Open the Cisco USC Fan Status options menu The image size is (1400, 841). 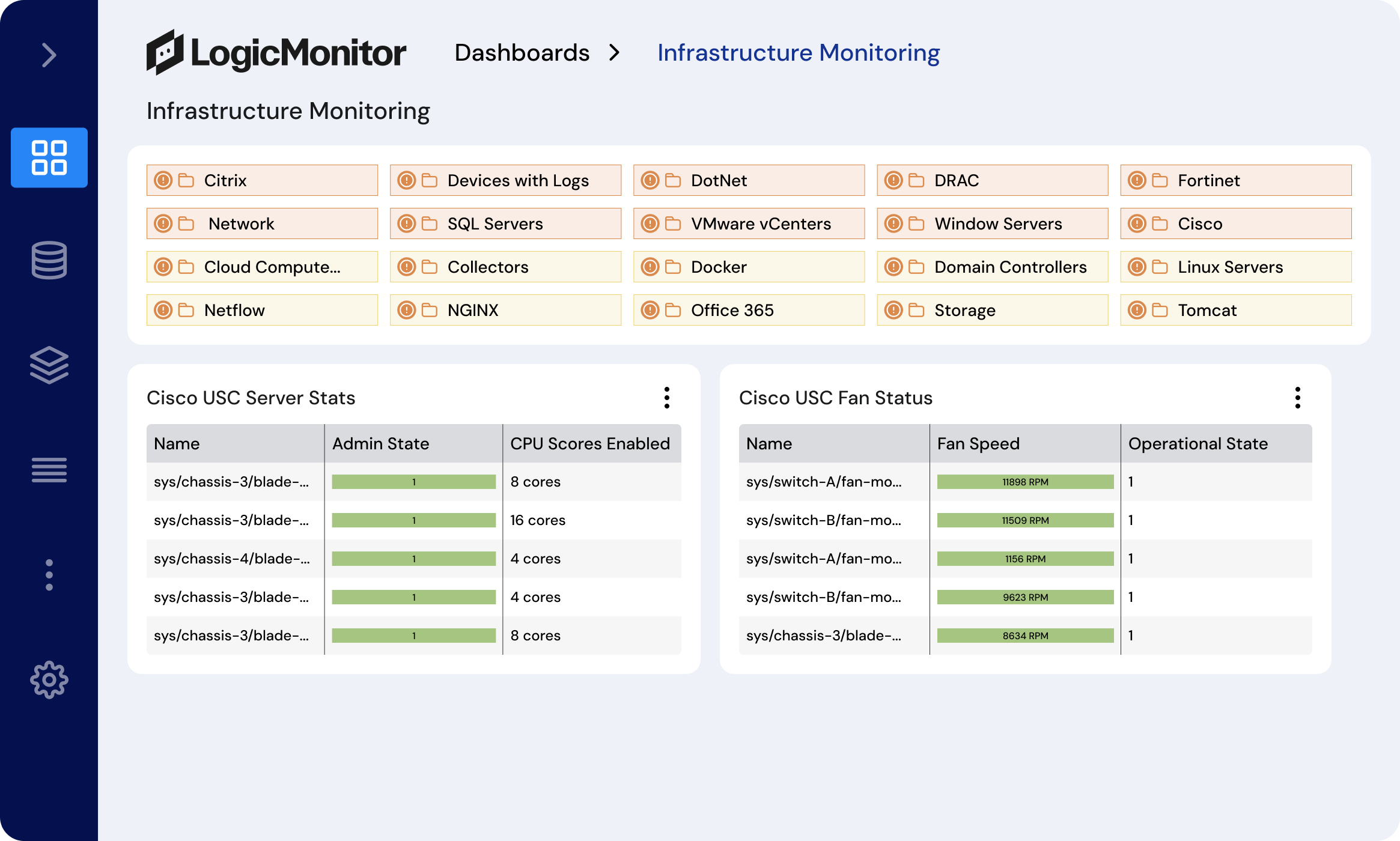(1298, 398)
